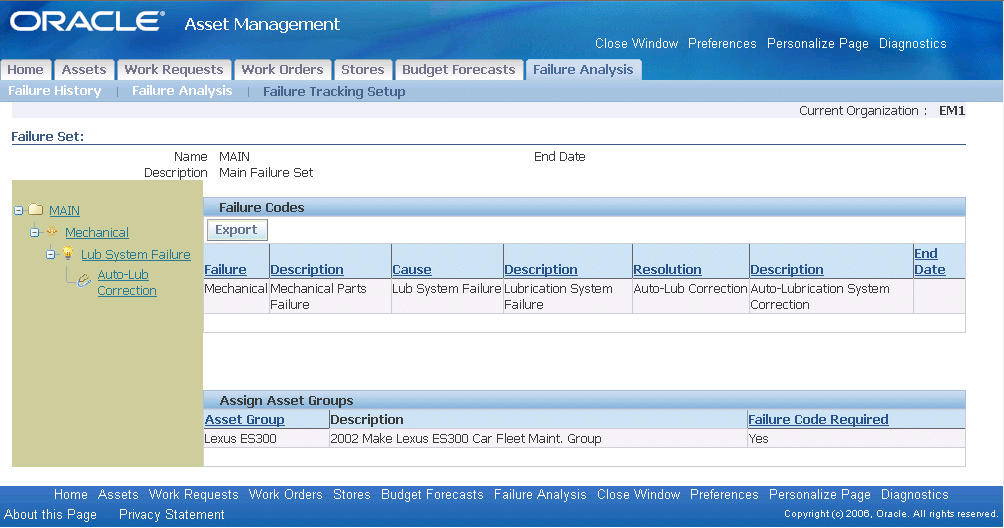
Task: Open the Work Requests tab
Action: [174, 70]
